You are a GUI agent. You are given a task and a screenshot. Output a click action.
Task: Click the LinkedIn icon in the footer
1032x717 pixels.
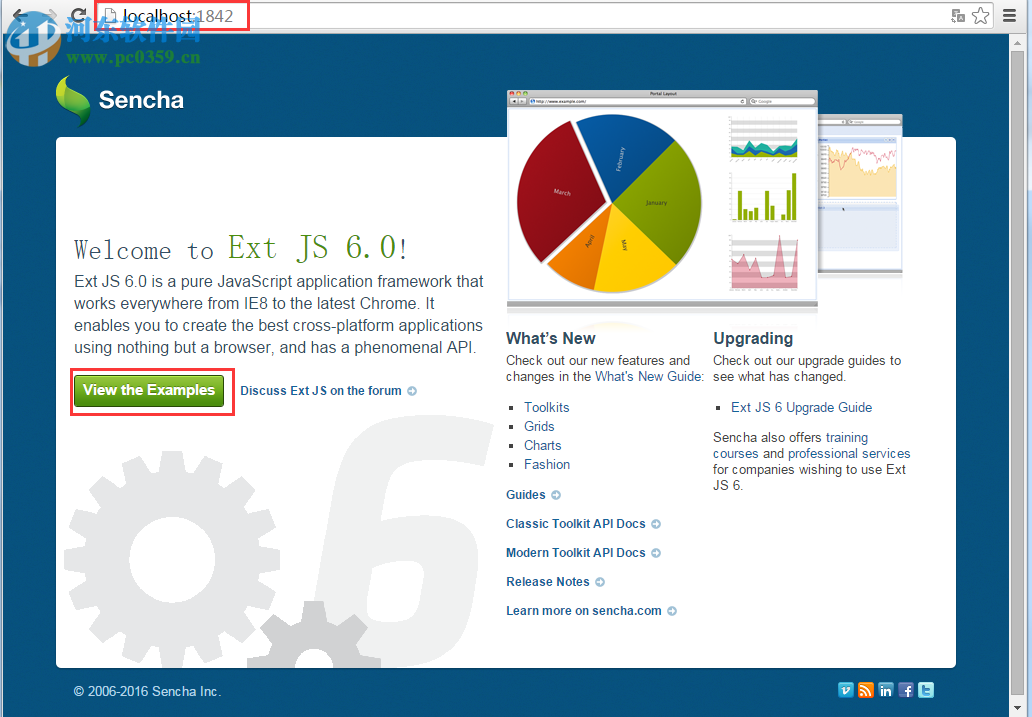(x=885, y=690)
